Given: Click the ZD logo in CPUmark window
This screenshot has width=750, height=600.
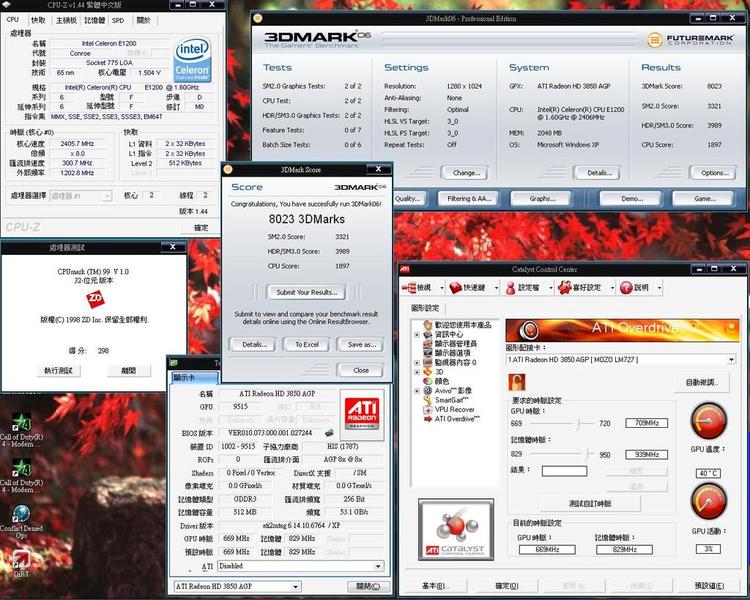Looking at the screenshot, I should pos(95,300).
